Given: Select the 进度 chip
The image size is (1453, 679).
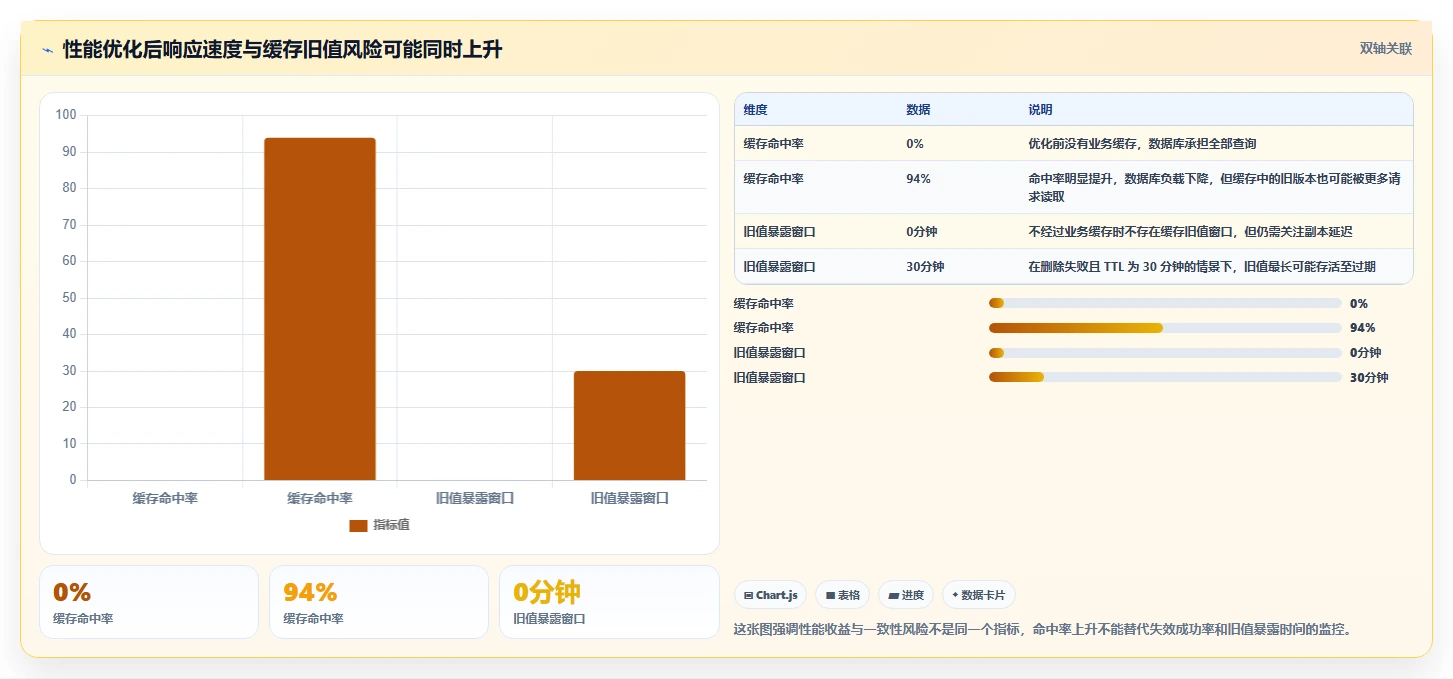Looking at the screenshot, I should pyautogui.click(x=906, y=595).
